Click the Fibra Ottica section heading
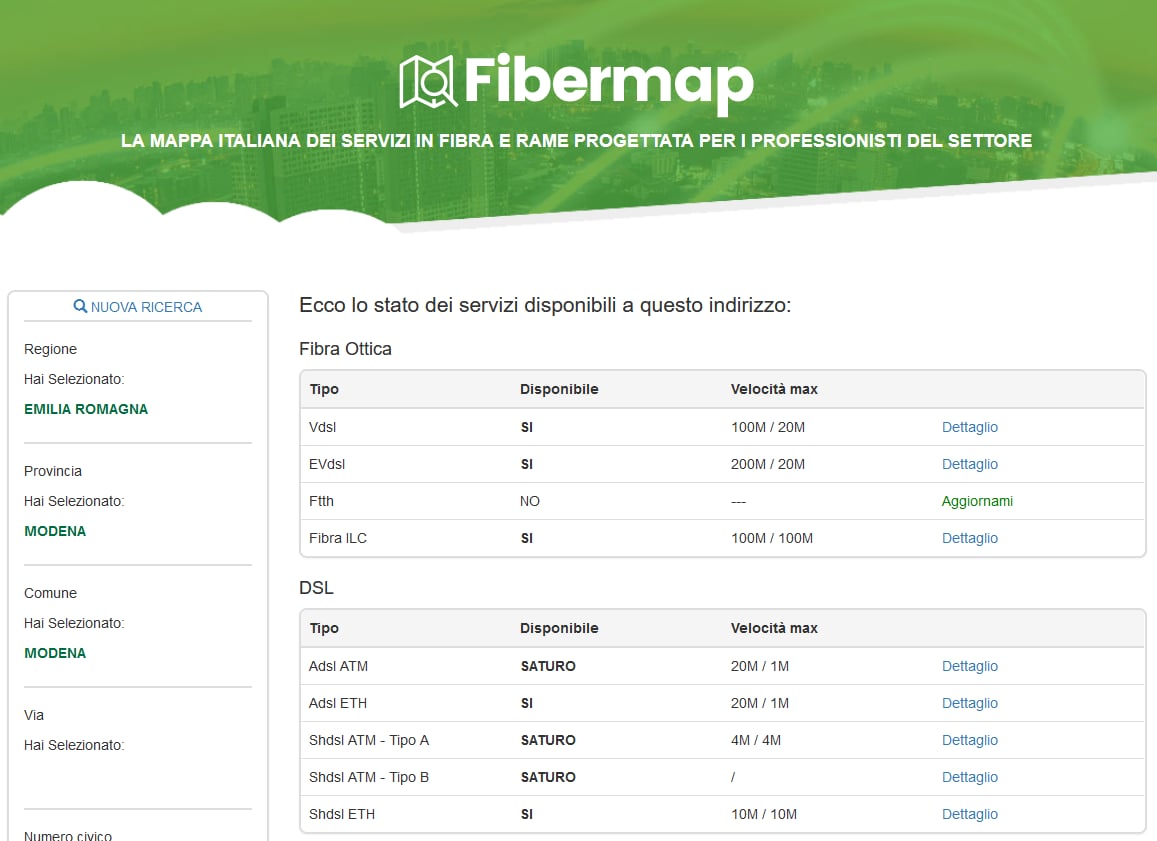 coord(345,349)
